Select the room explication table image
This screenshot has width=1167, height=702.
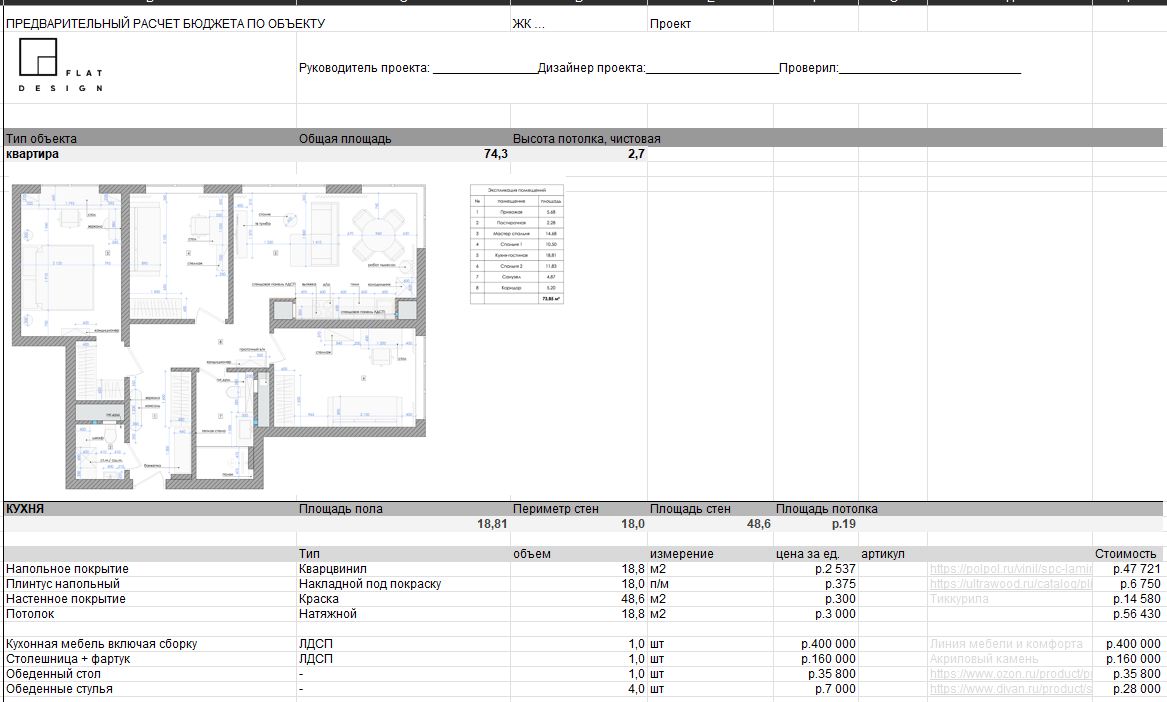coord(517,244)
